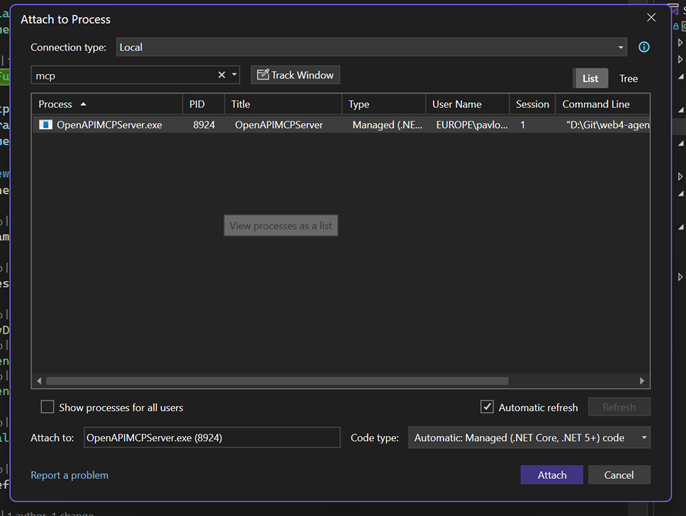Click the Track Window button
Image resolution: width=686 pixels, height=516 pixels.
(295, 75)
